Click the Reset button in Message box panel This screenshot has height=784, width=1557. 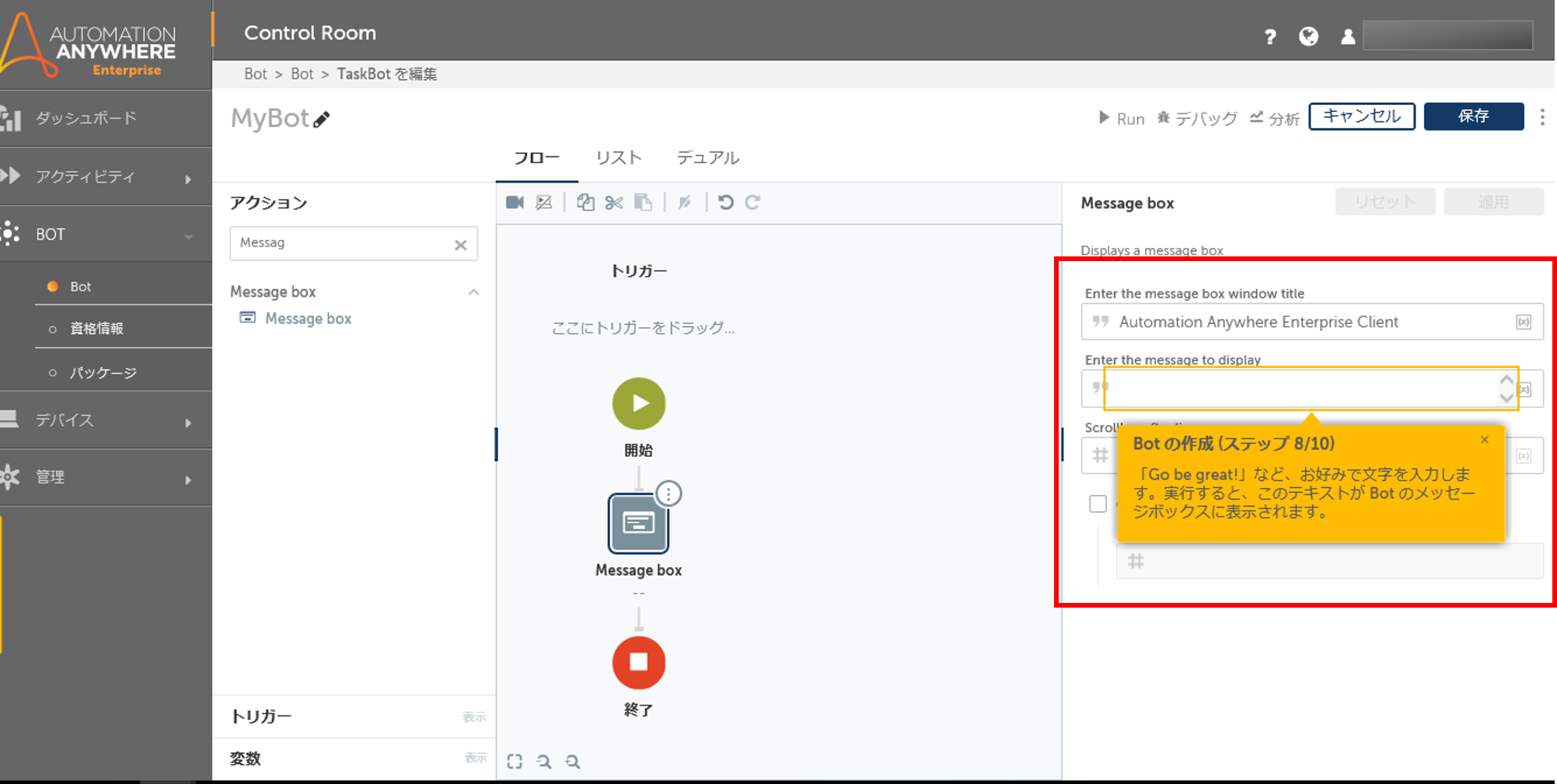point(1385,202)
